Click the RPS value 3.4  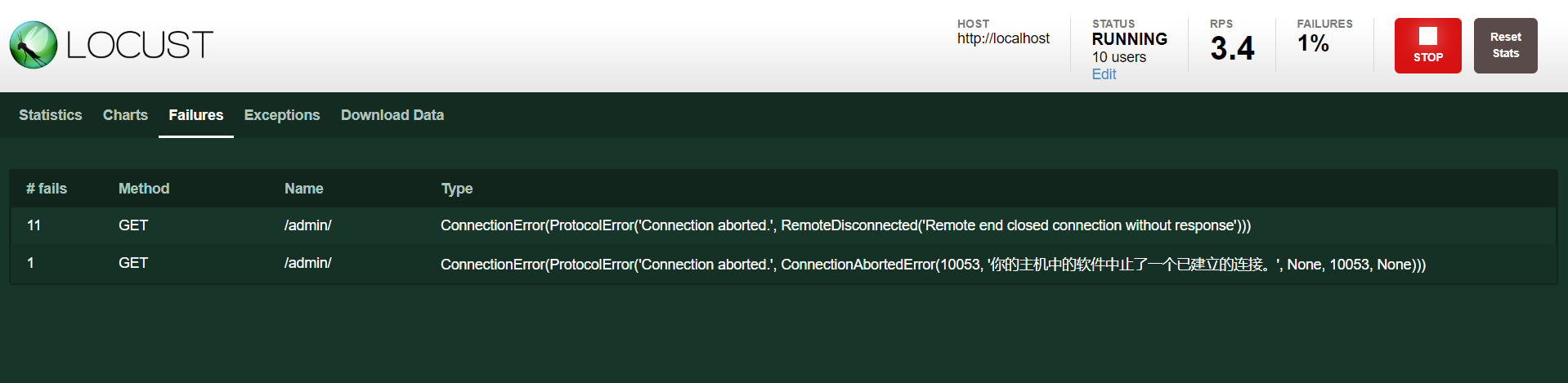1232,48
